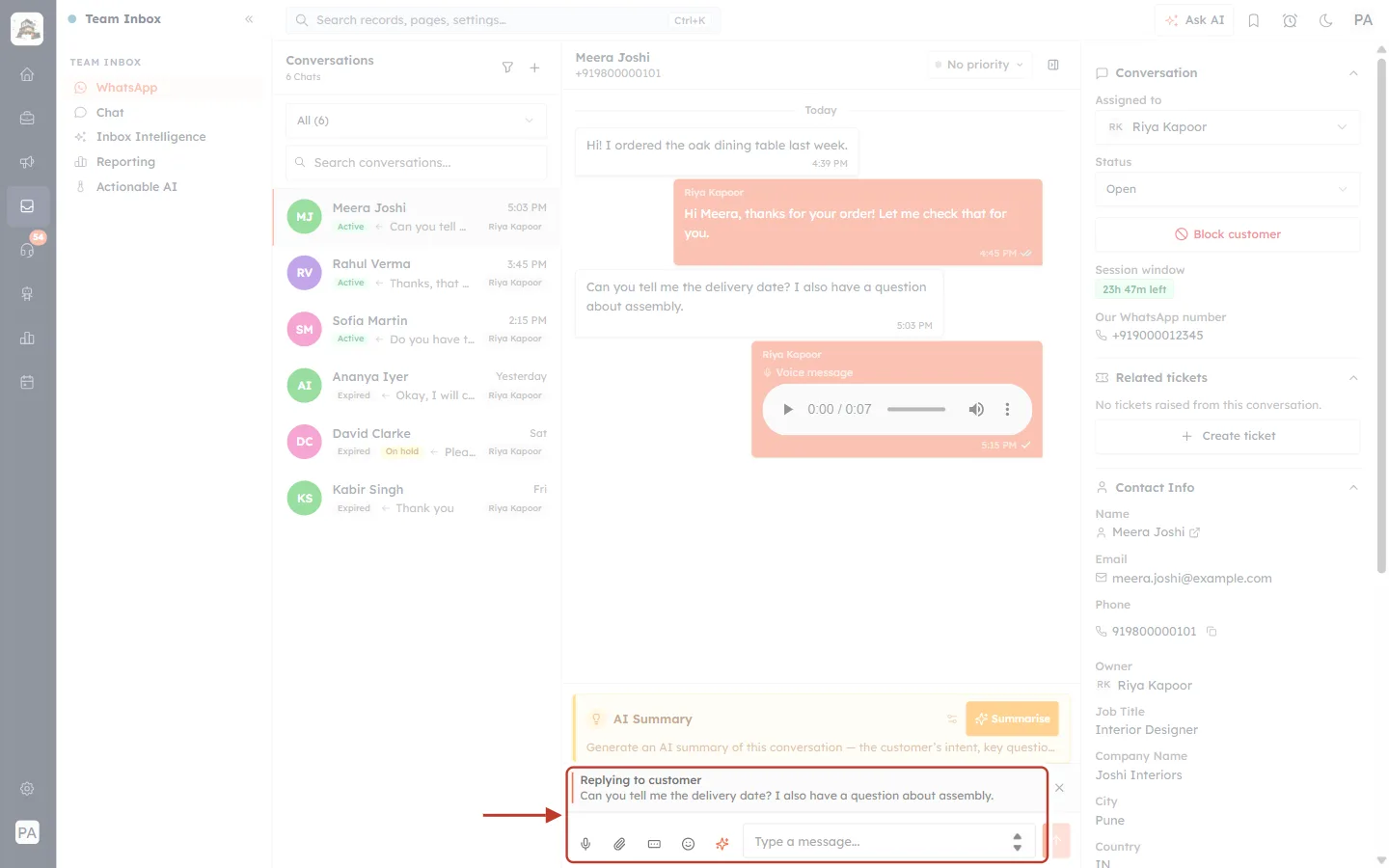Viewport: 1389px width, 868px height.
Task: Start a new conversation with plus icon
Action: [534, 68]
